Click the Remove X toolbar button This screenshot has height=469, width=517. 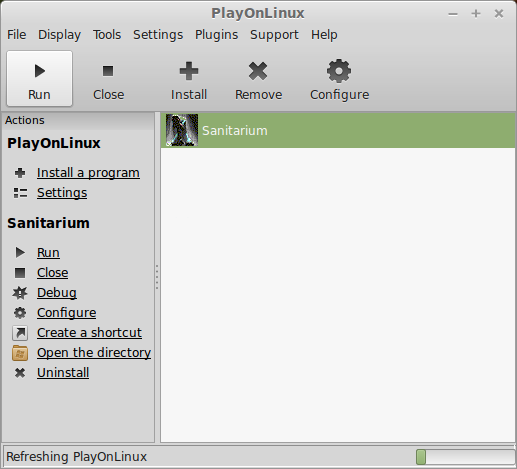tap(258, 79)
